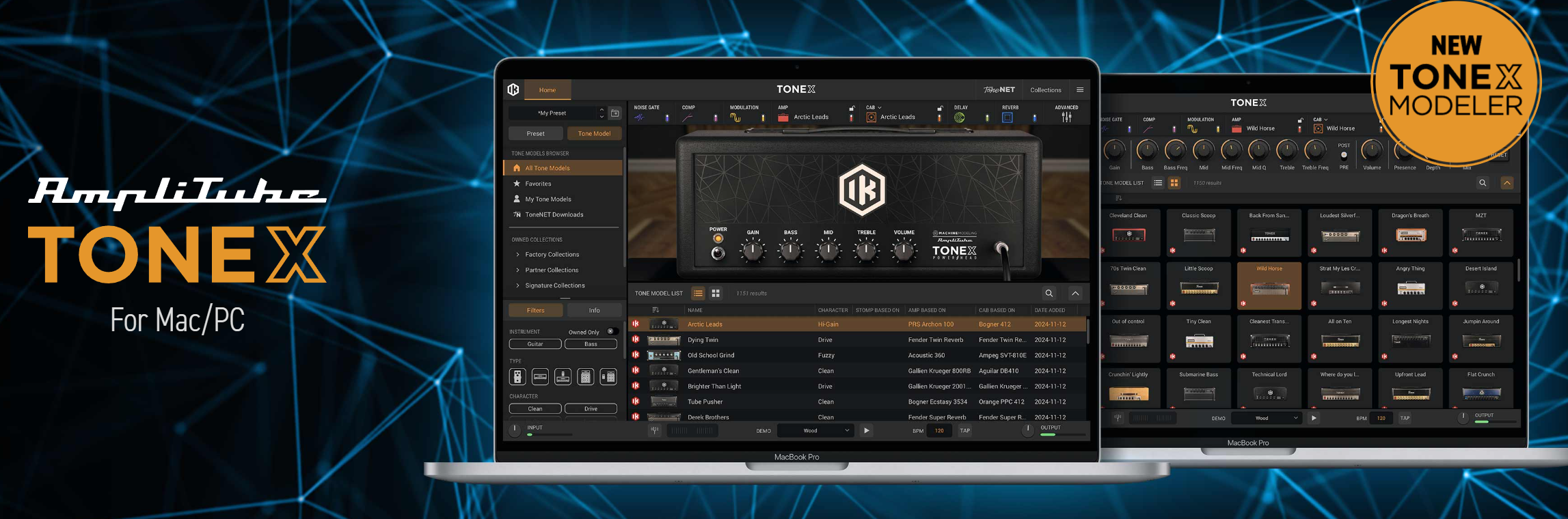This screenshot has width=1568, height=519.
Task: Select the amp plus cabinet type filter icon
Action: click(608, 376)
